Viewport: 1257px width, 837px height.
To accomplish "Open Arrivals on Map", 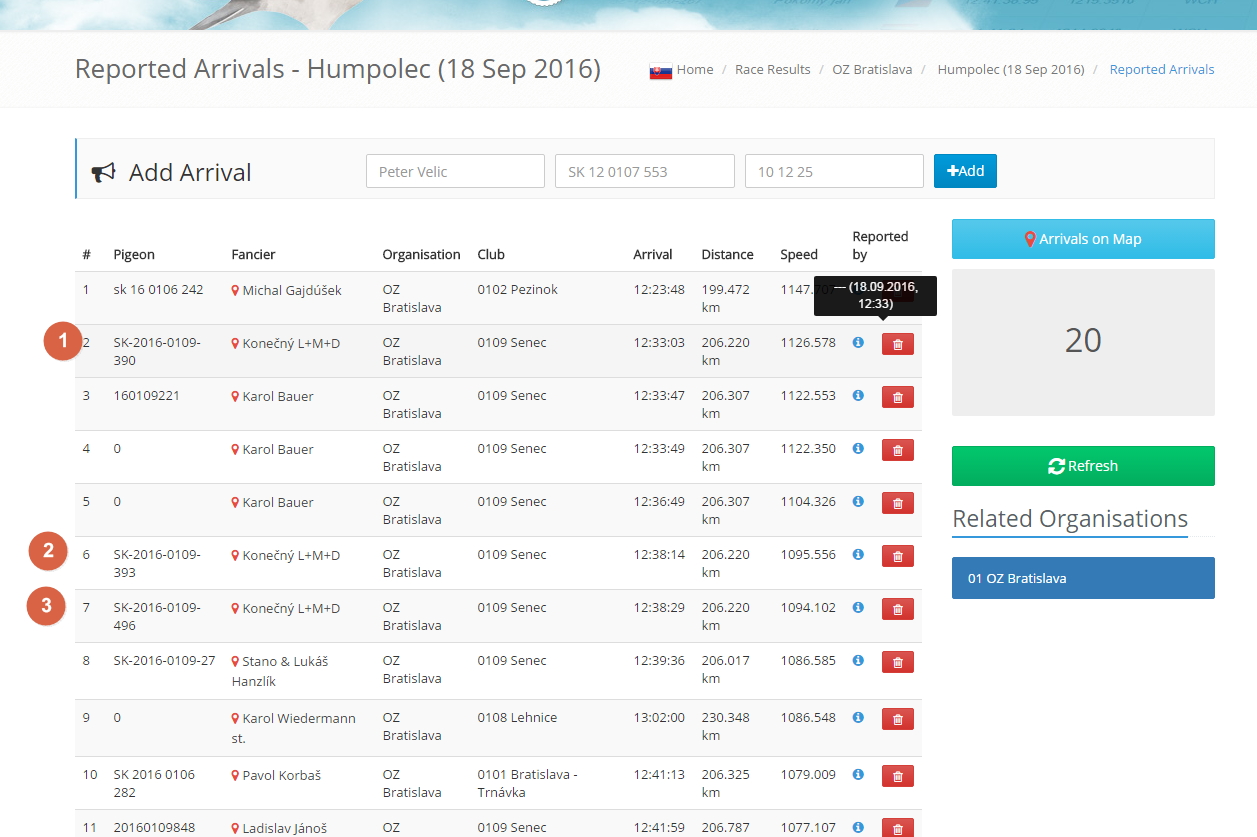I will [1083, 239].
